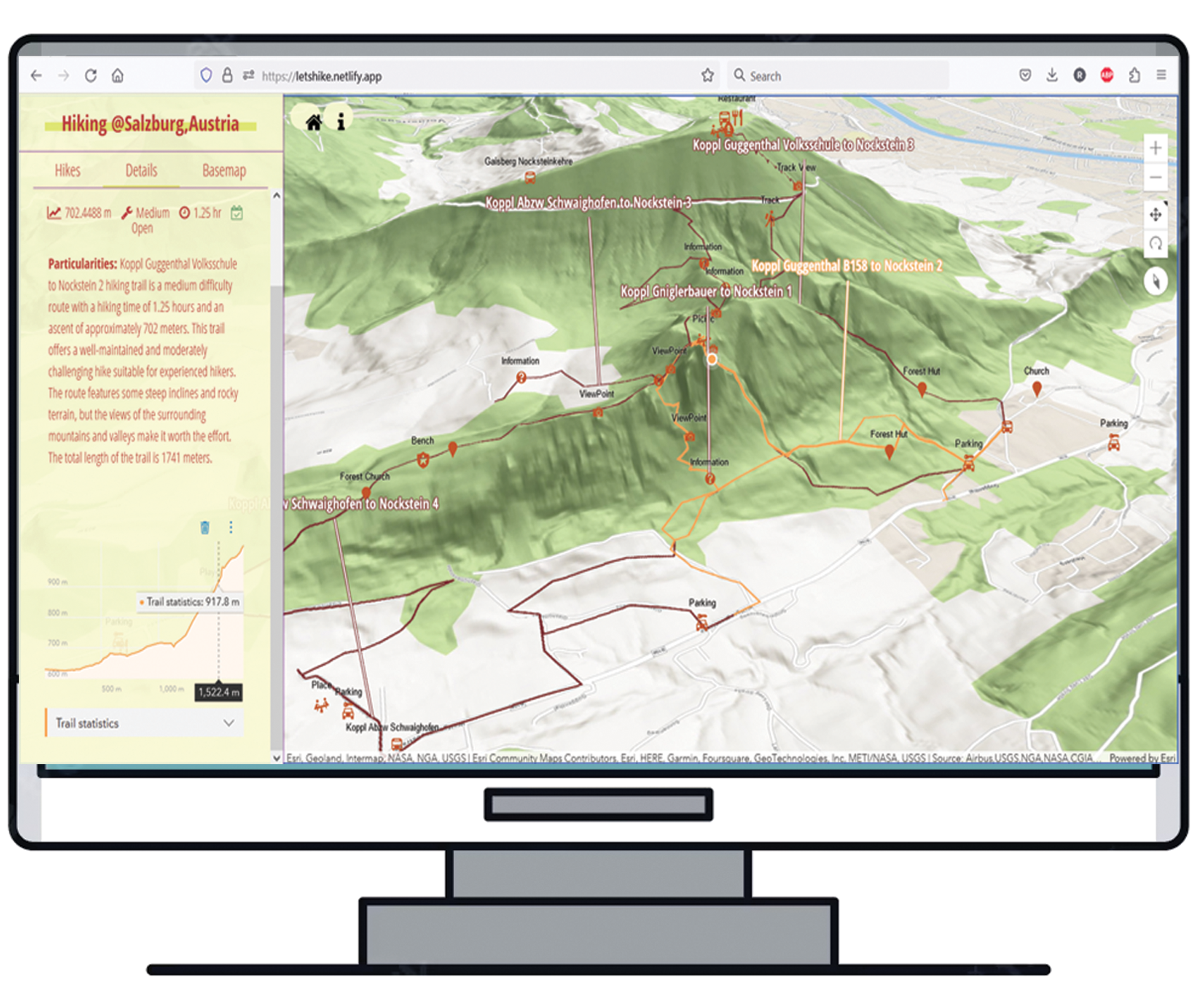
Task: Click the 1.25 hr duration value
Action: click(207, 213)
